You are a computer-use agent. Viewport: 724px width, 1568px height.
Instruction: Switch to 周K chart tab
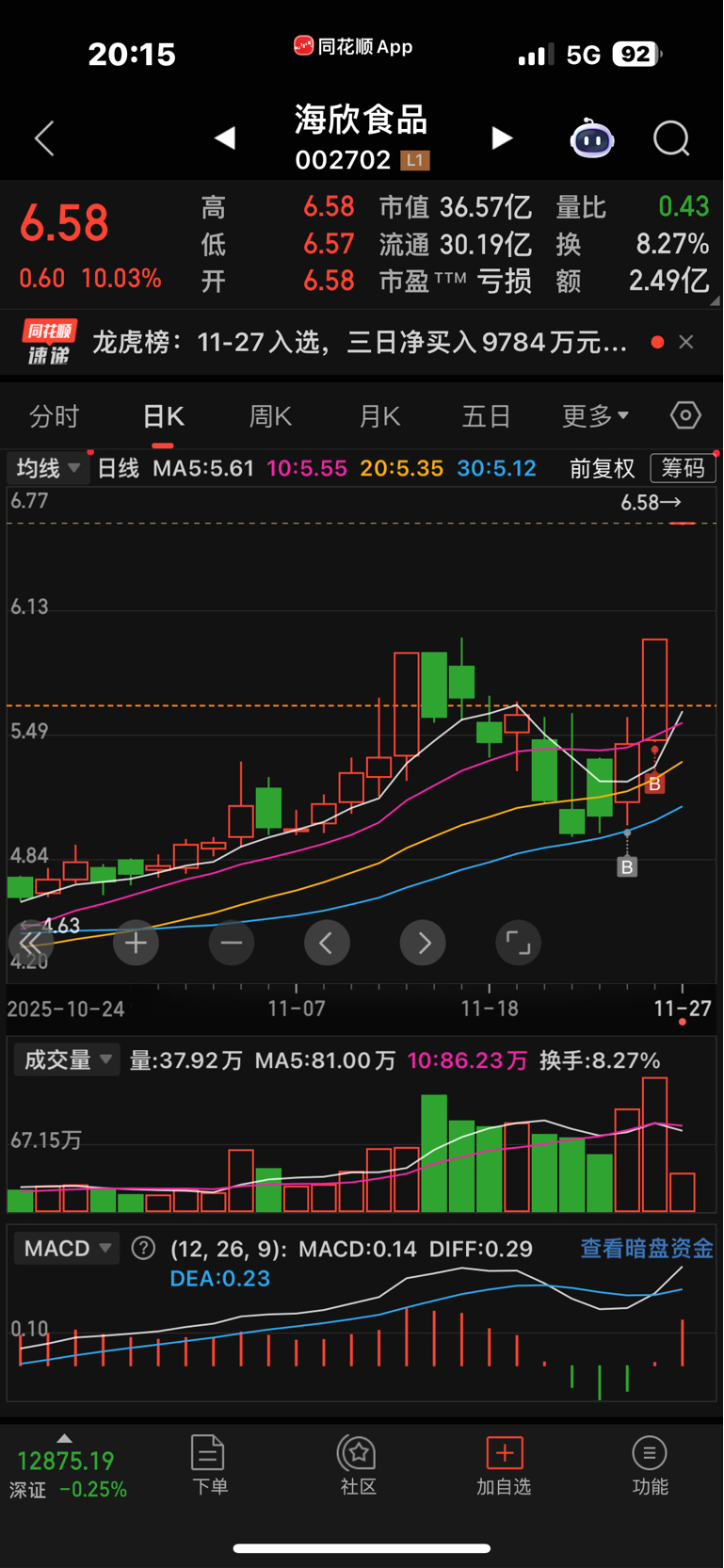coord(270,416)
